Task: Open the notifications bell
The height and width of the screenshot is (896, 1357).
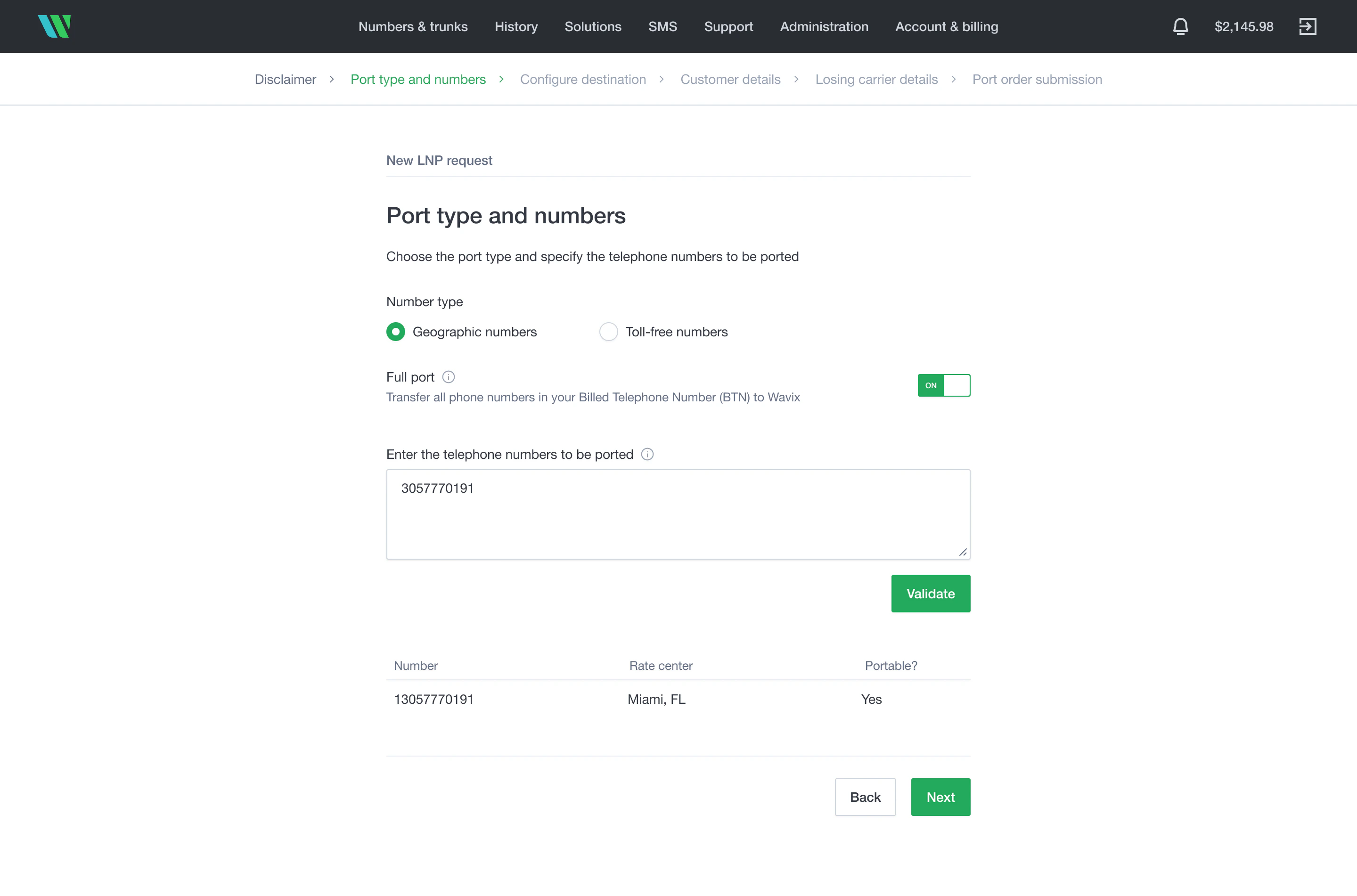Action: click(x=1180, y=26)
